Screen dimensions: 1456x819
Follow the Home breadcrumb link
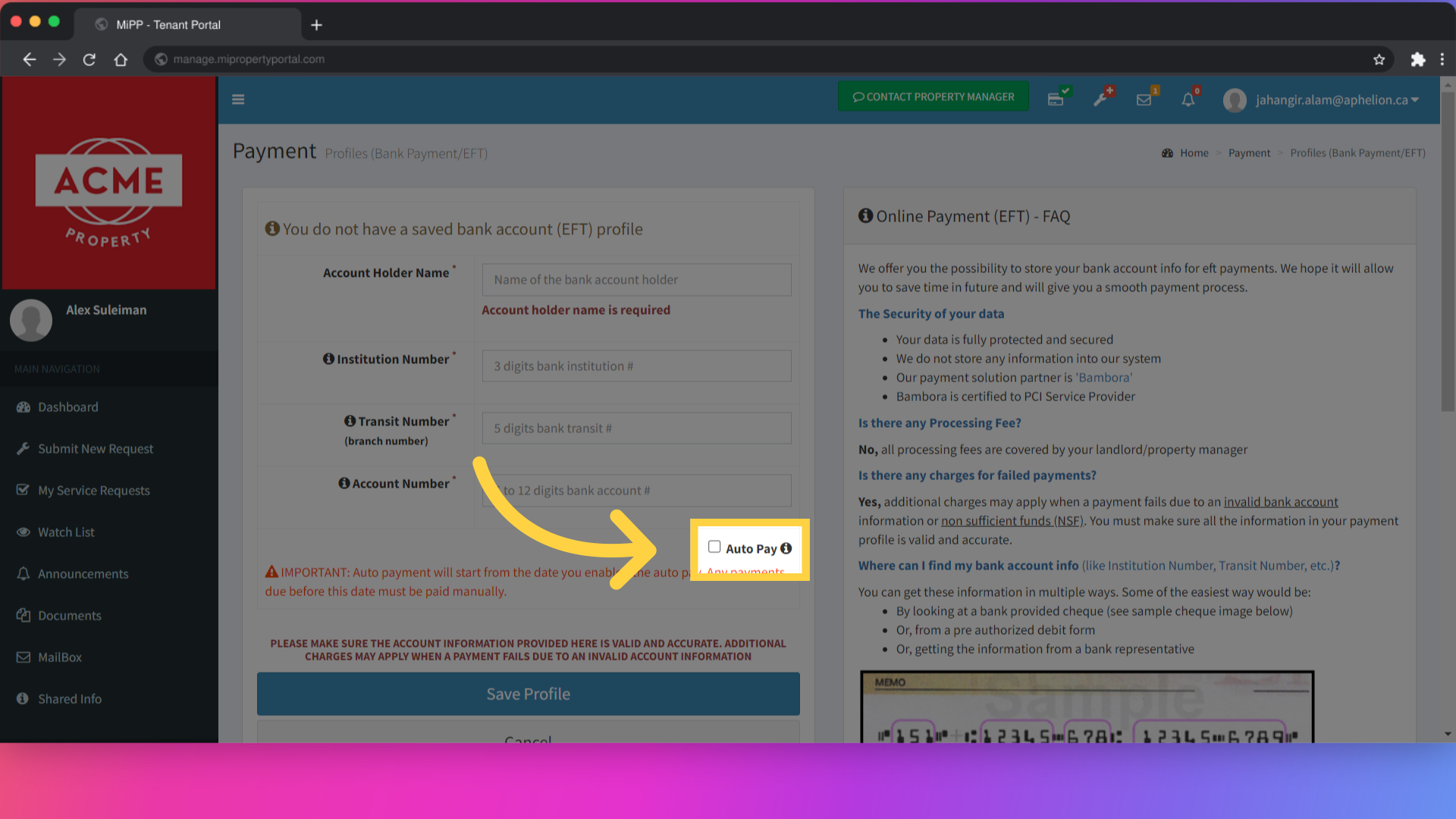point(1194,153)
